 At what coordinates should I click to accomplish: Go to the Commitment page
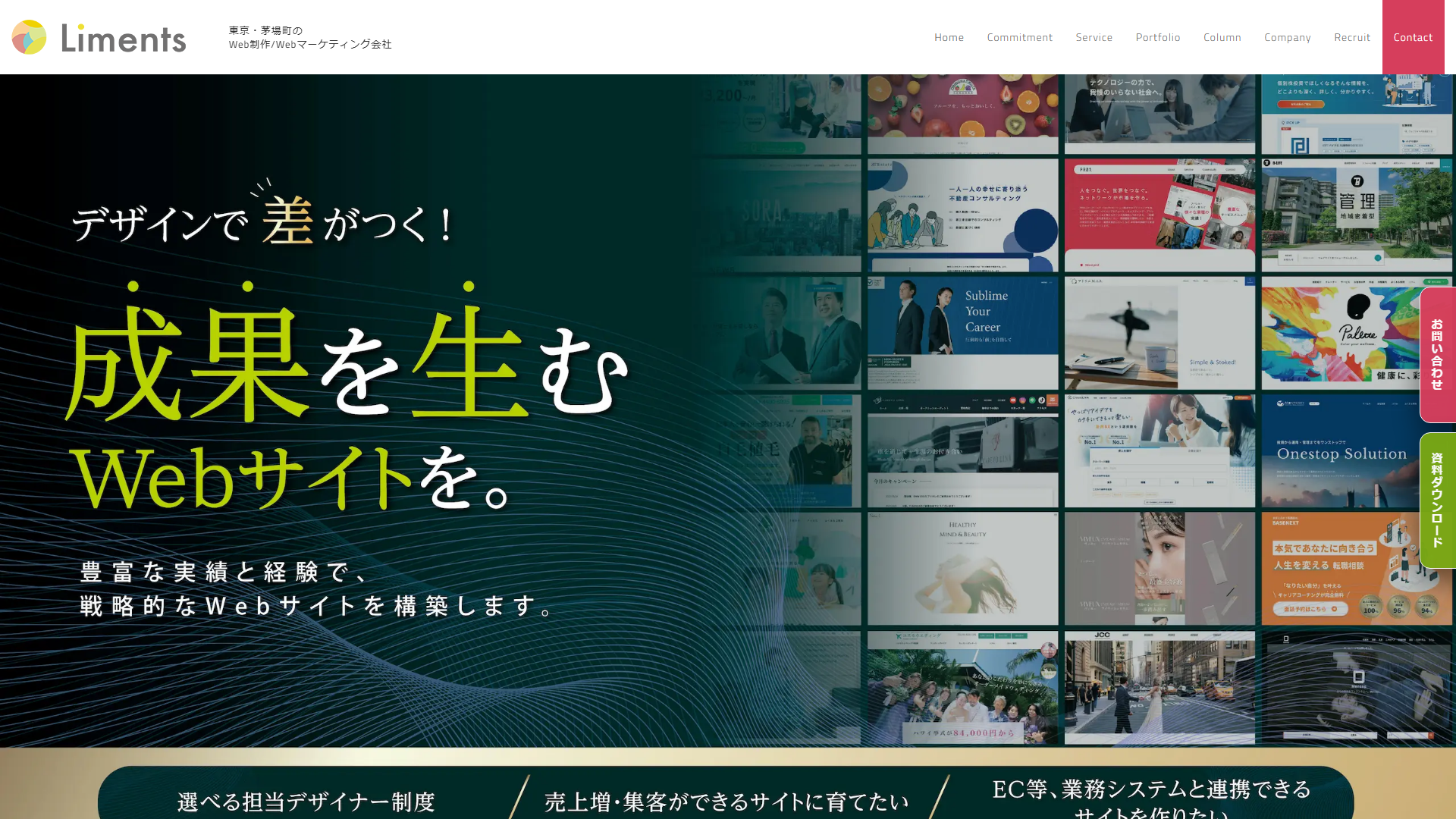tap(1019, 37)
